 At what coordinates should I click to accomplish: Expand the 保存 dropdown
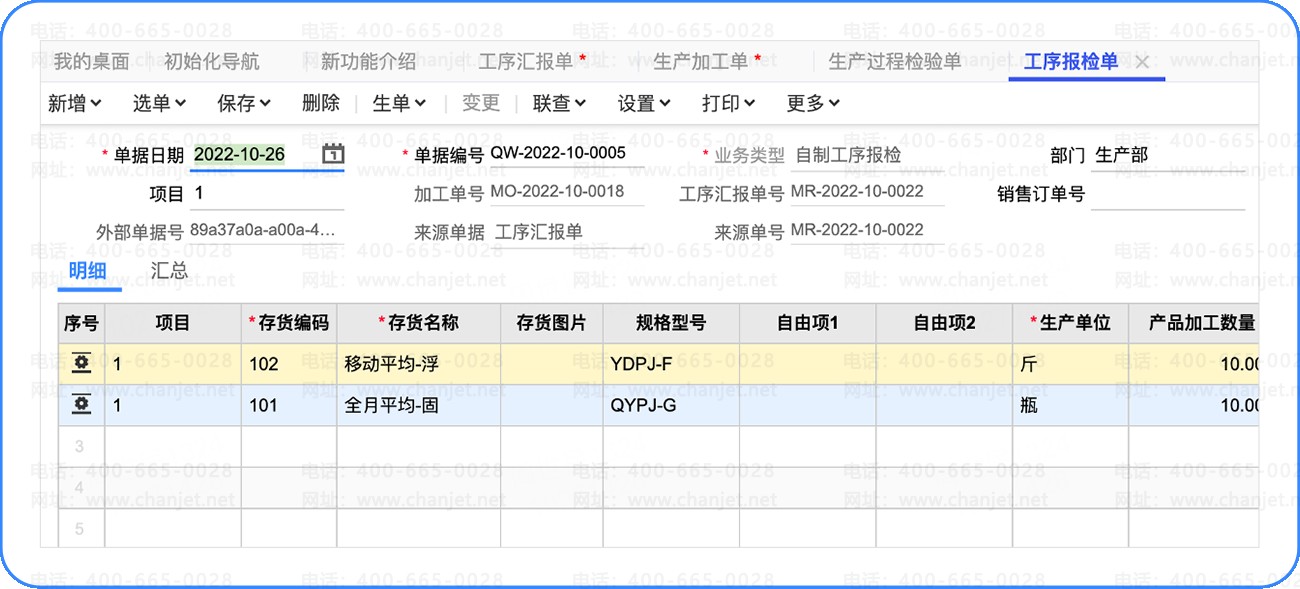[x=244, y=103]
